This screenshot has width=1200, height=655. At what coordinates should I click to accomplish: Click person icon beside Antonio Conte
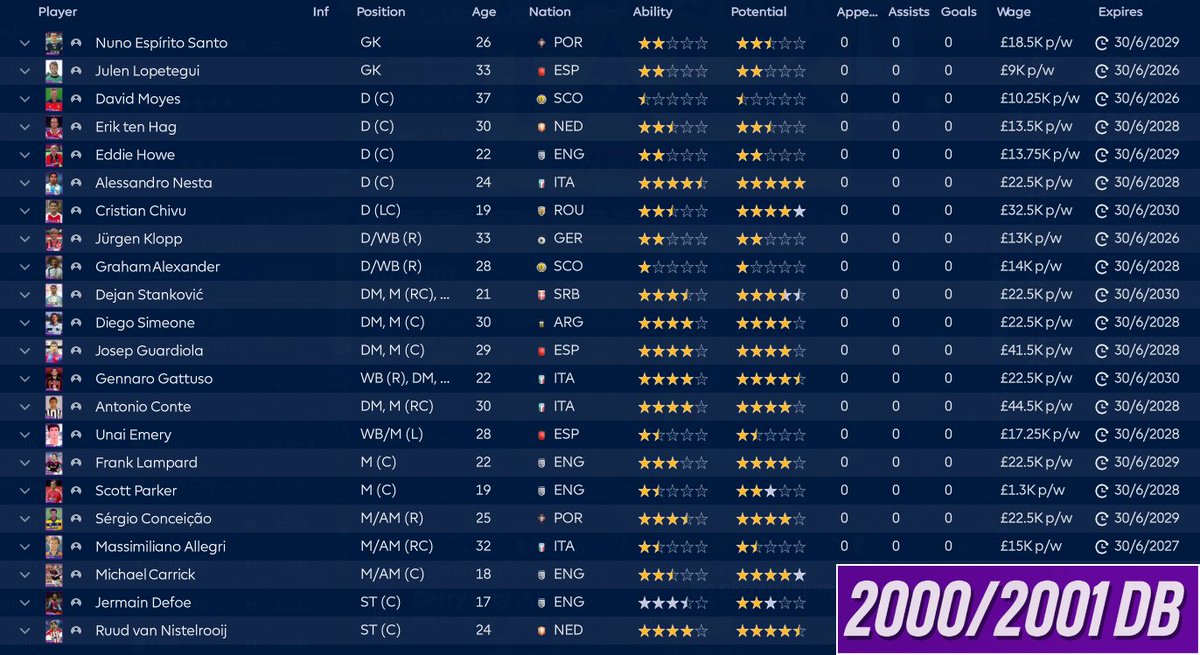(x=76, y=407)
